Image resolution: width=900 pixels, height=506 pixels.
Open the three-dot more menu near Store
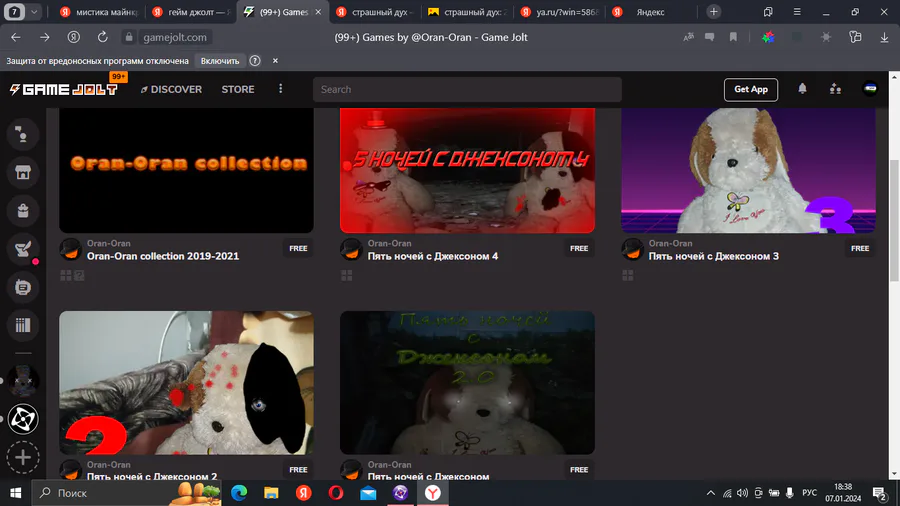point(281,89)
